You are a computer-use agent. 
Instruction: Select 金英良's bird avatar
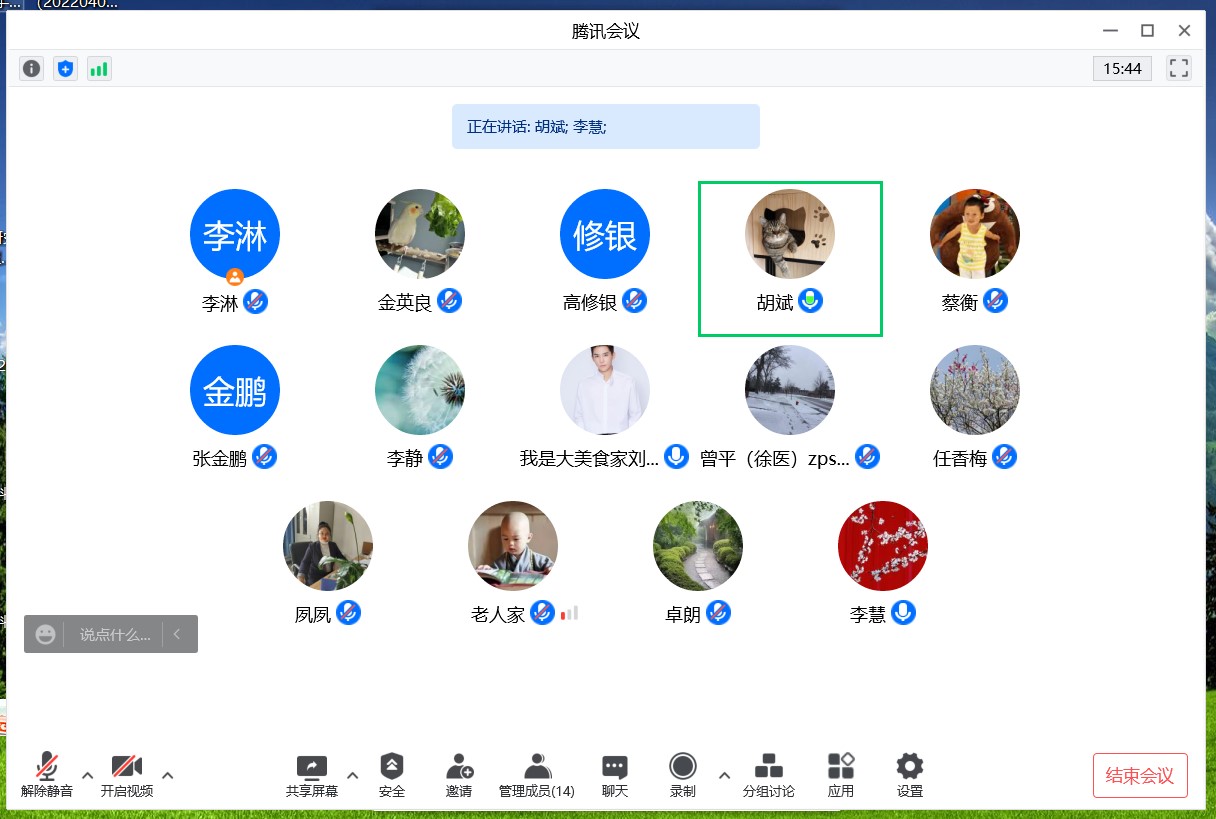coord(420,234)
